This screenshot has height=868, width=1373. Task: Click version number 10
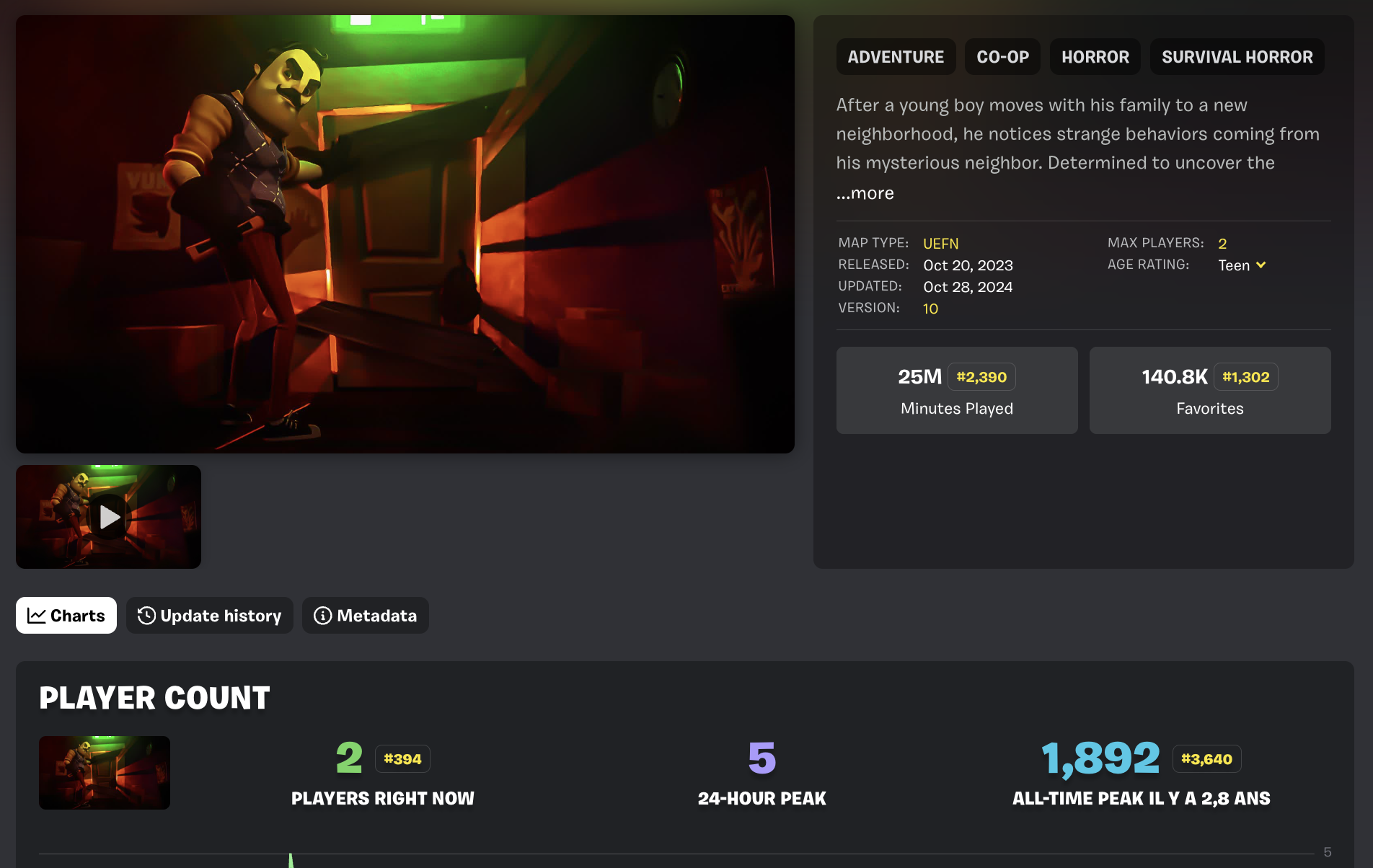pos(930,309)
